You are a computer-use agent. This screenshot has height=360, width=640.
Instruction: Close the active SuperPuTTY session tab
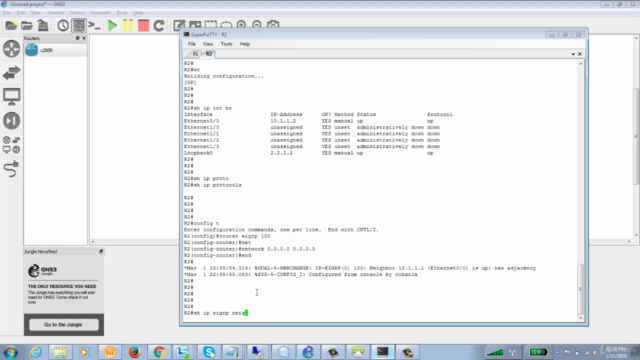[x=580, y=54]
